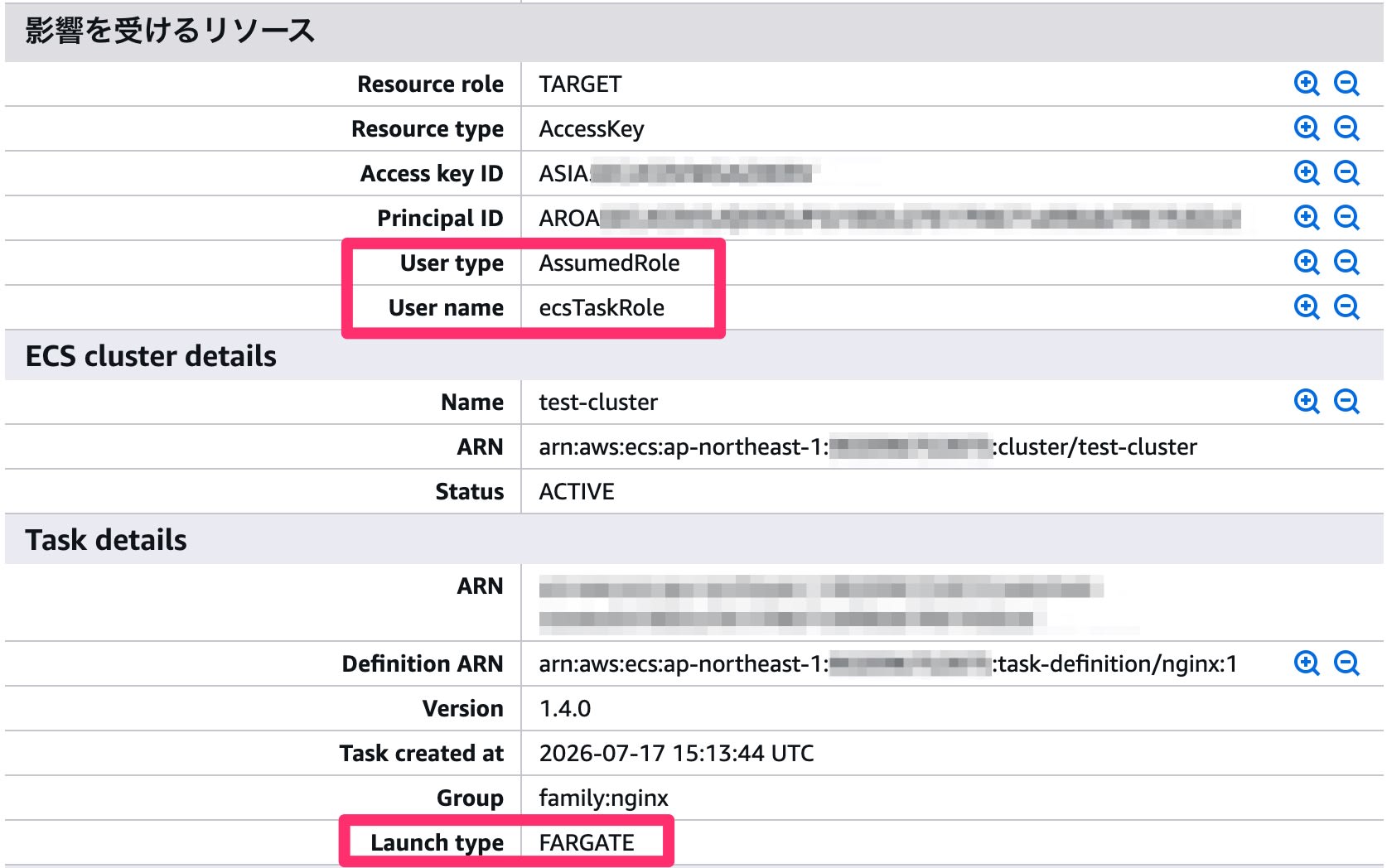Select the ecsTaskRole user name value
Screen dimensions: 1387x868
602,308
